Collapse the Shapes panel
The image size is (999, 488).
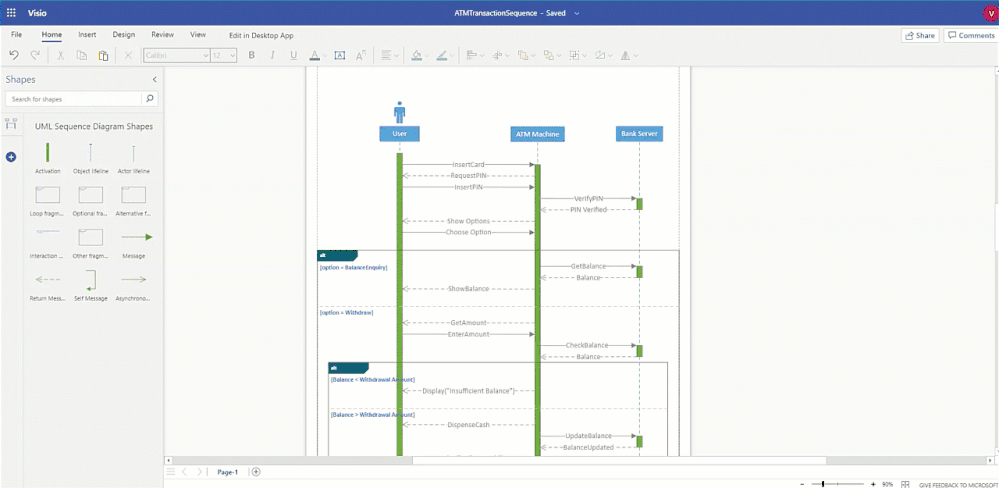[x=154, y=80]
